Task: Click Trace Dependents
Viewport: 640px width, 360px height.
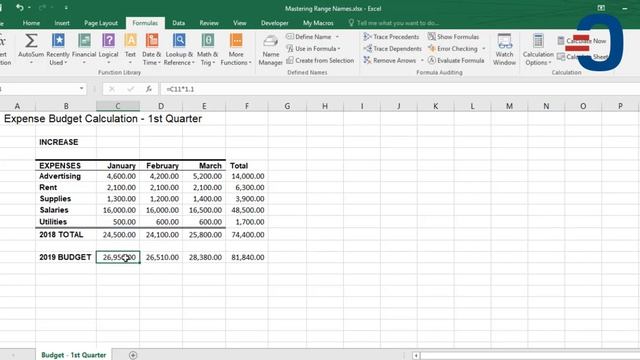Action: pos(392,49)
